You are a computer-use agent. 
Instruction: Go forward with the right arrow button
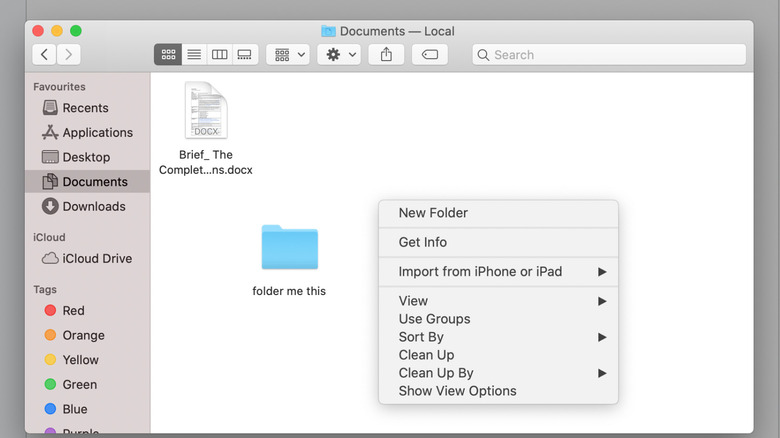click(x=70, y=54)
